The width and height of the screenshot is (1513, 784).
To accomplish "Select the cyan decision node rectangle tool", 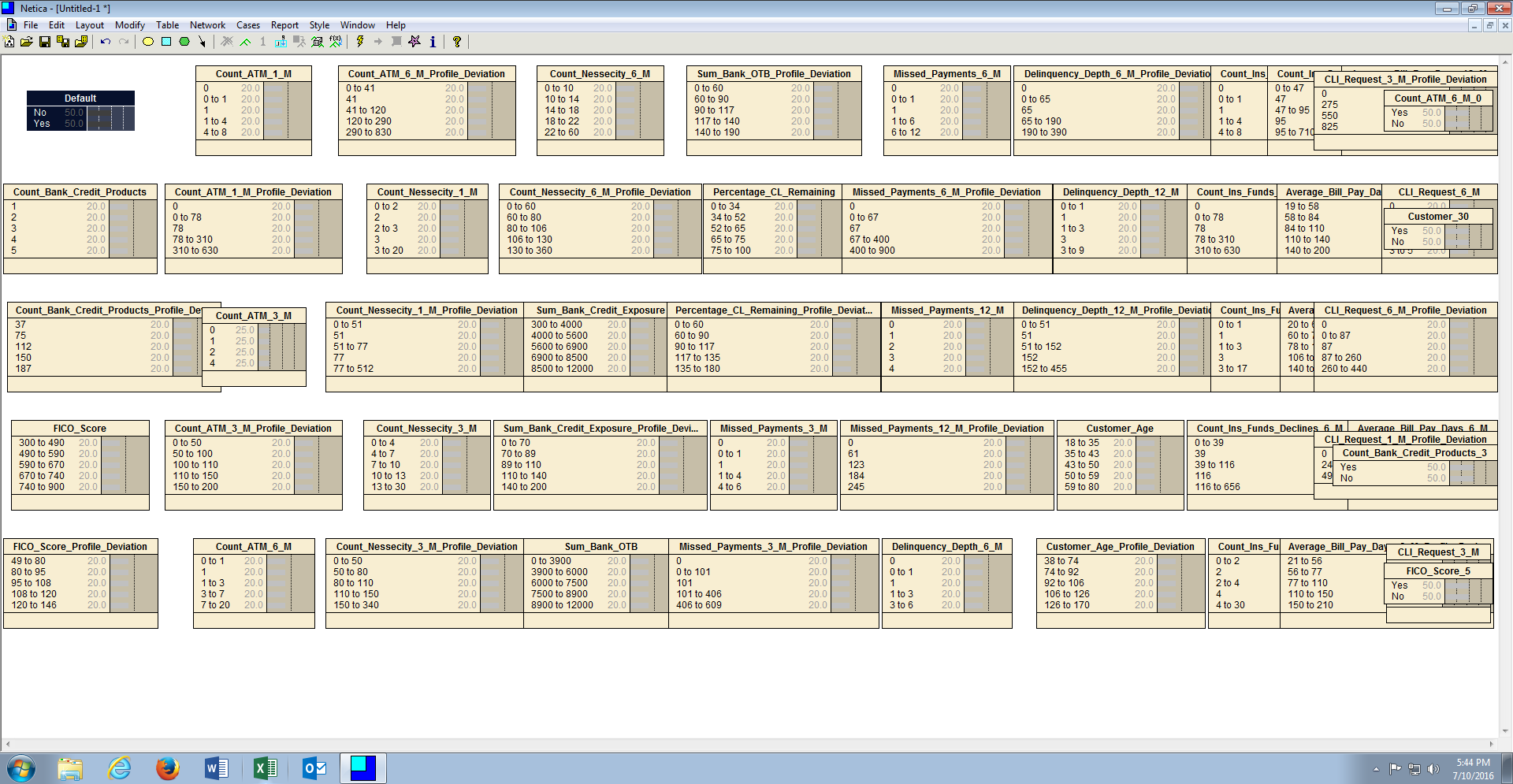I will pyautogui.click(x=166, y=42).
